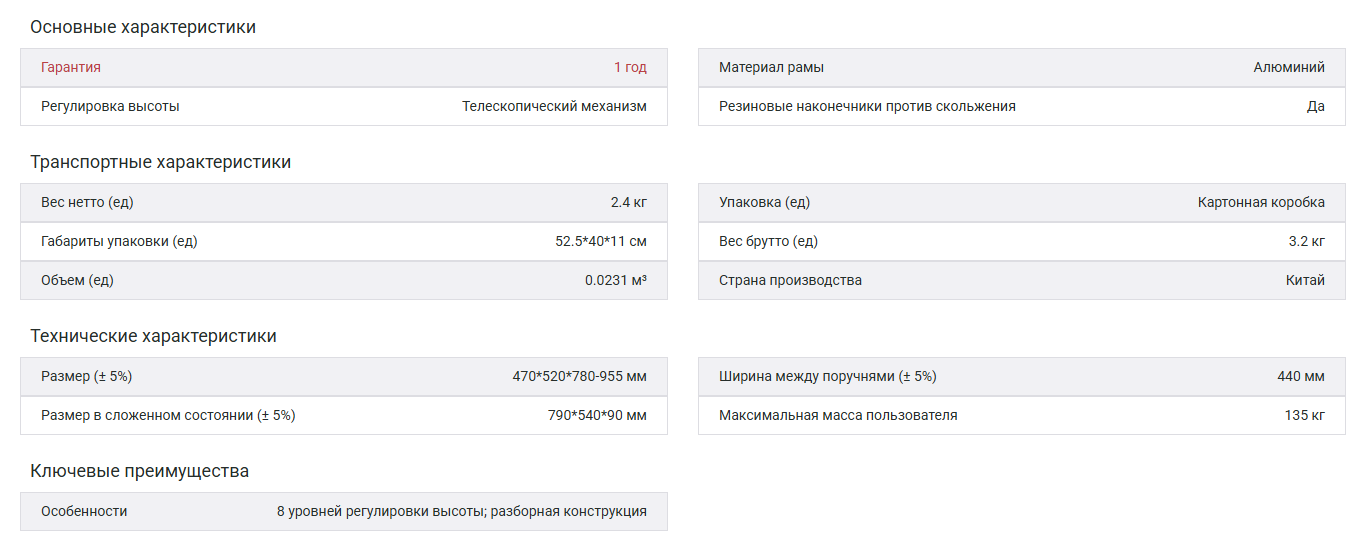Click the 52.5*40*11 см dimensions value
The image size is (1370, 558).
[601, 241]
